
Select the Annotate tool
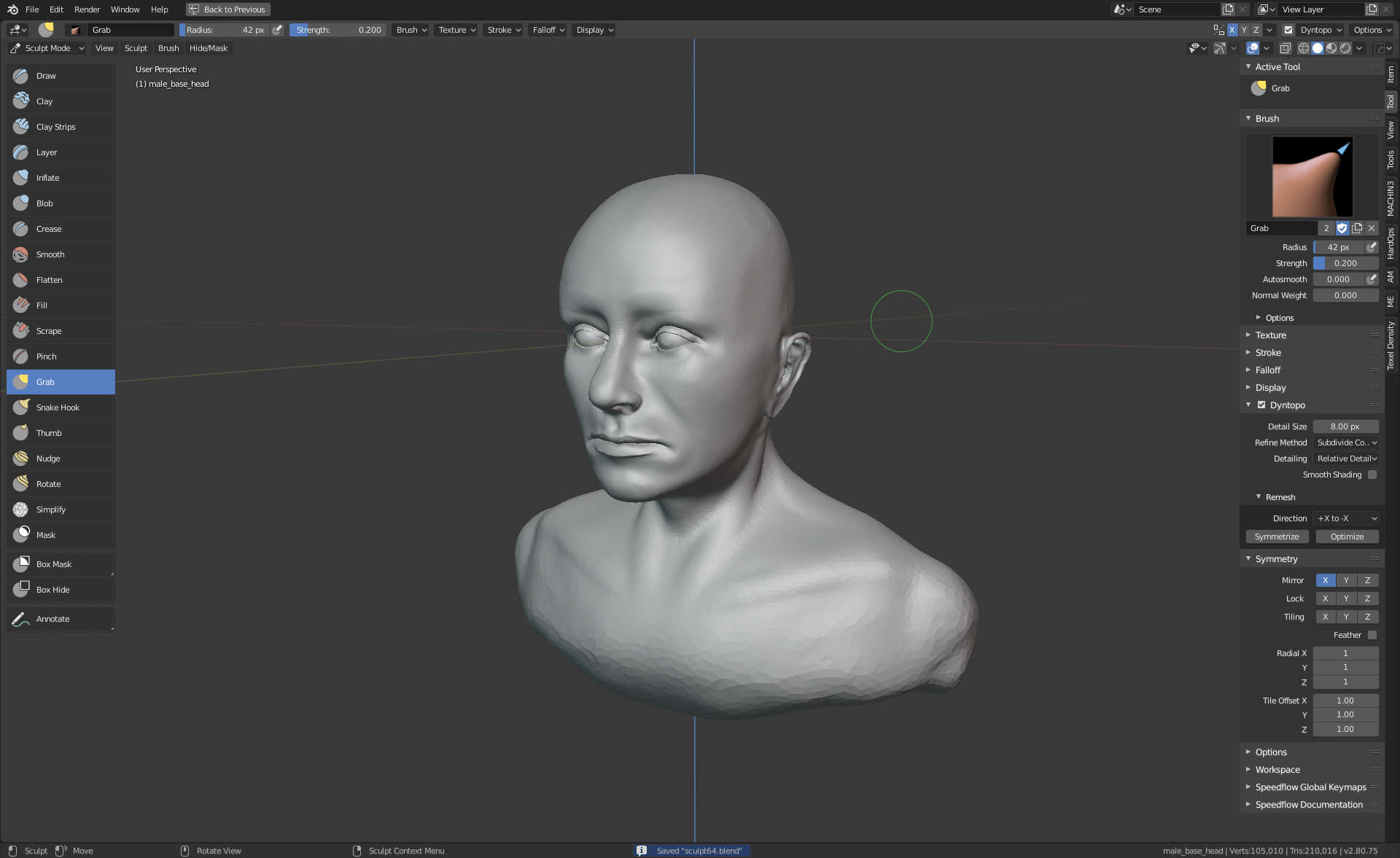click(52, 619)
